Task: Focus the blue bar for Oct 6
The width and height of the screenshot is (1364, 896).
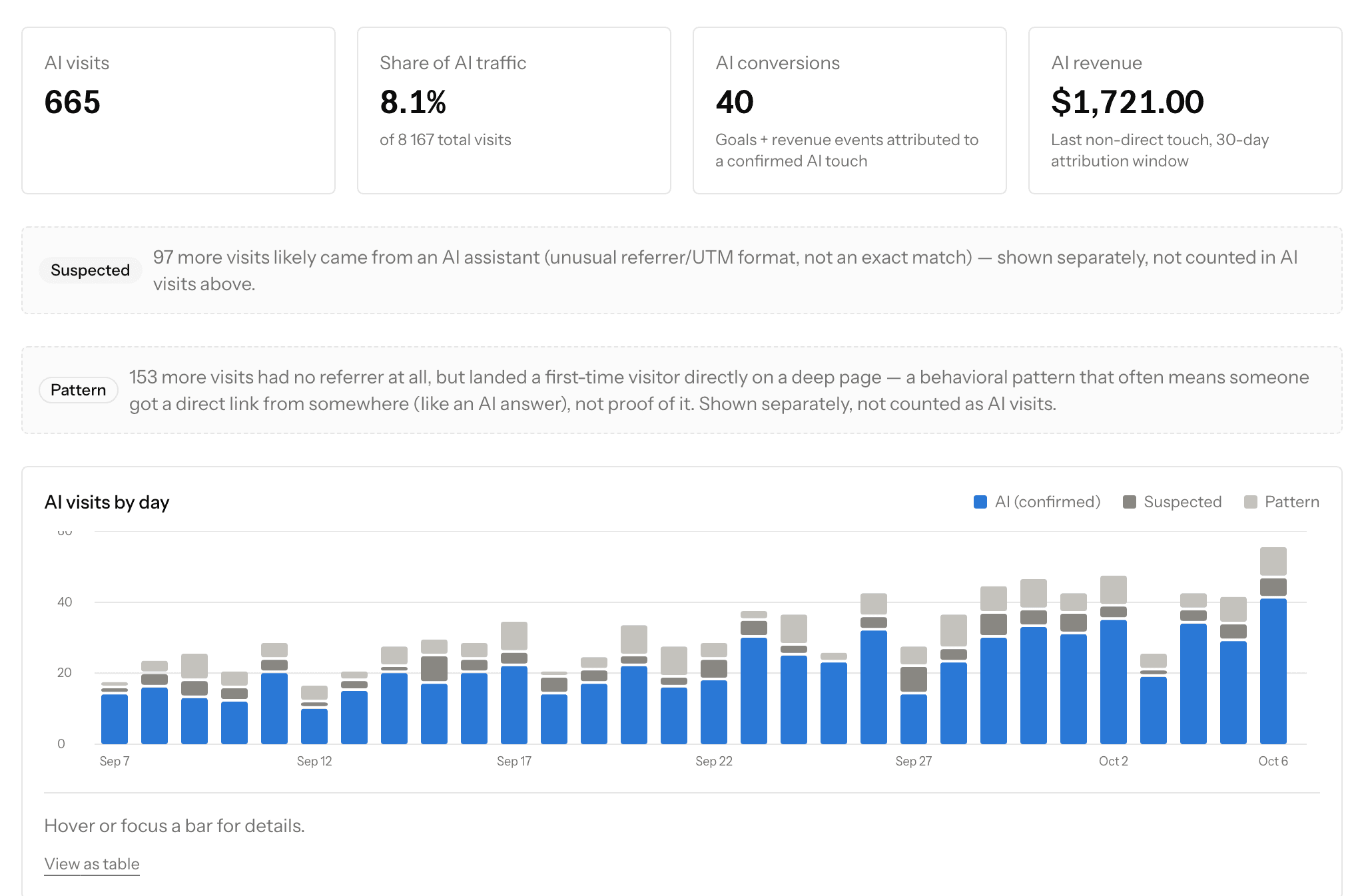Action: pyautogui.click(x=1273, y=671)
